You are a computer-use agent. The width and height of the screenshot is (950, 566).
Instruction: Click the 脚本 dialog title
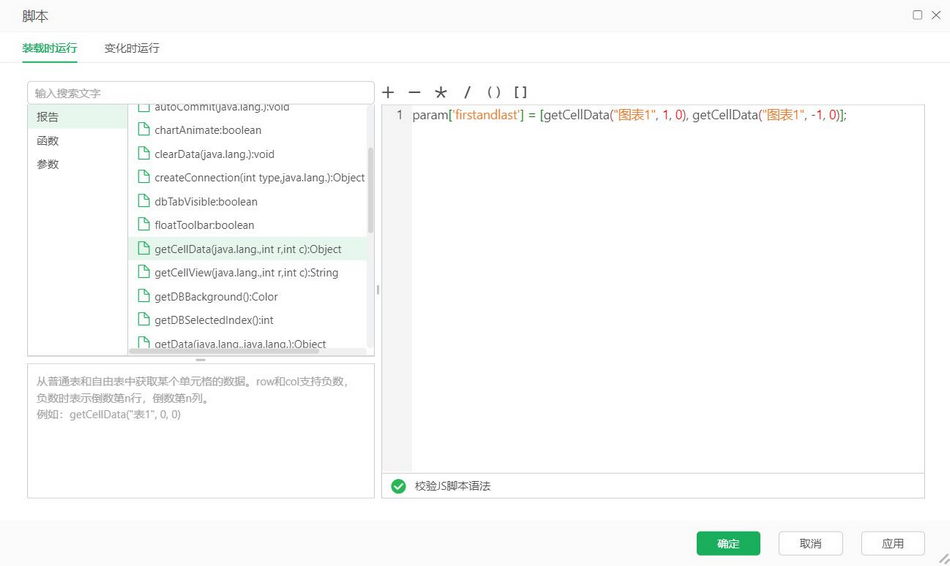point(35,16)
